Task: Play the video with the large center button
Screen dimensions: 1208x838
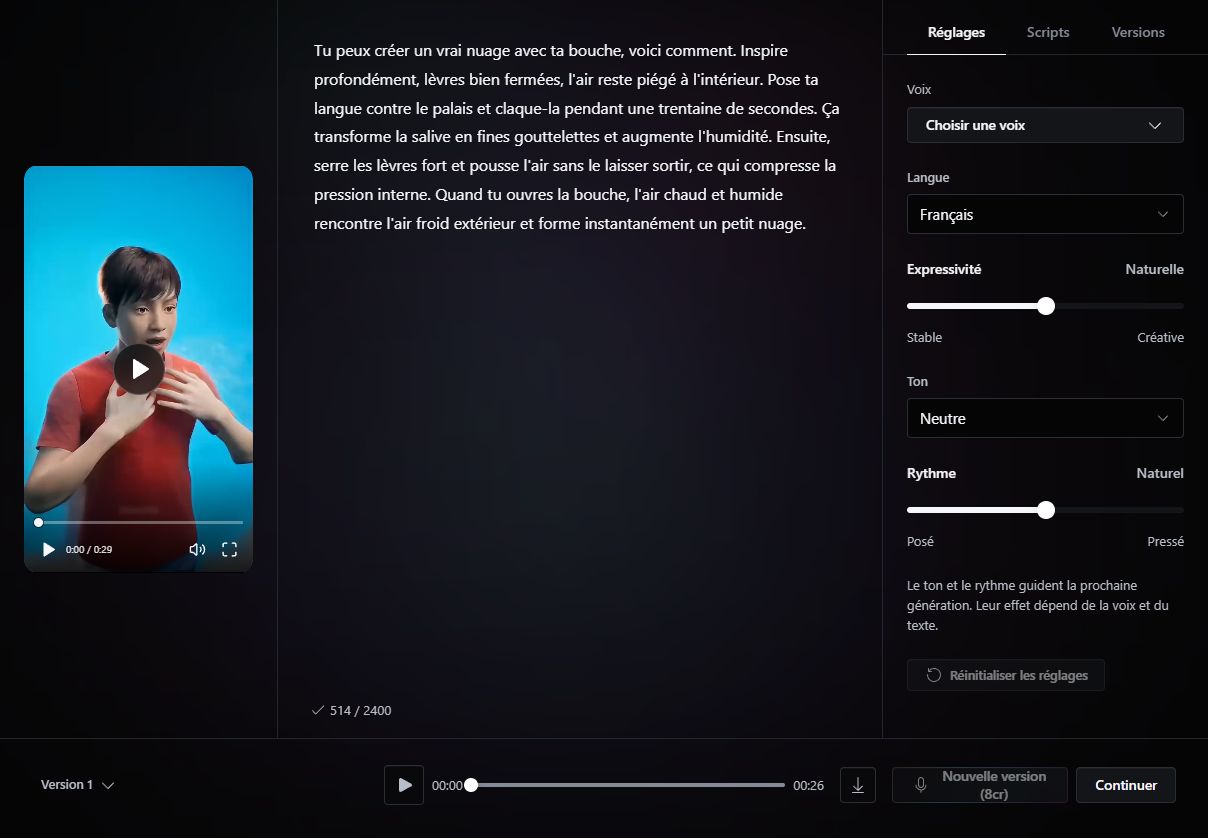Action: point(139,369)
